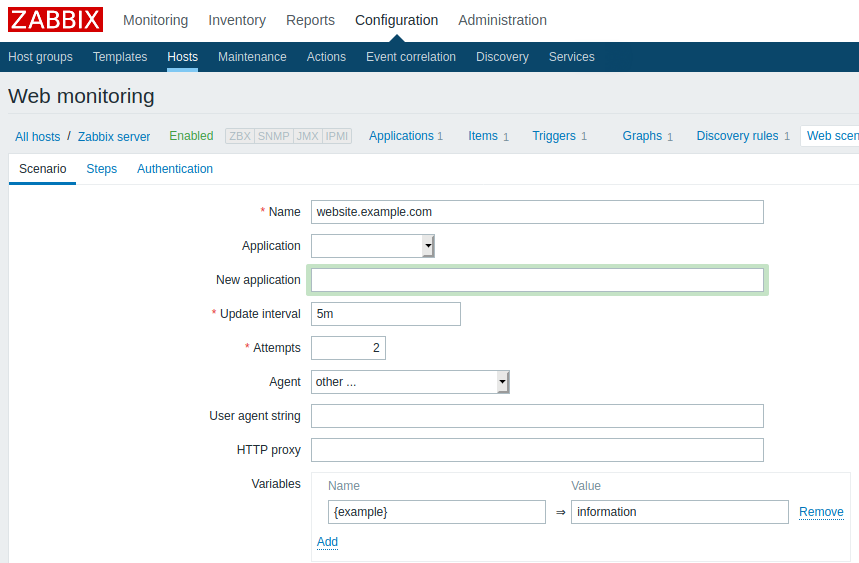The width and height of the screenshot is (859, 563).
Task: Click the ZBX availability indicator
Action: pyautogui.click(x=240, y=136)
